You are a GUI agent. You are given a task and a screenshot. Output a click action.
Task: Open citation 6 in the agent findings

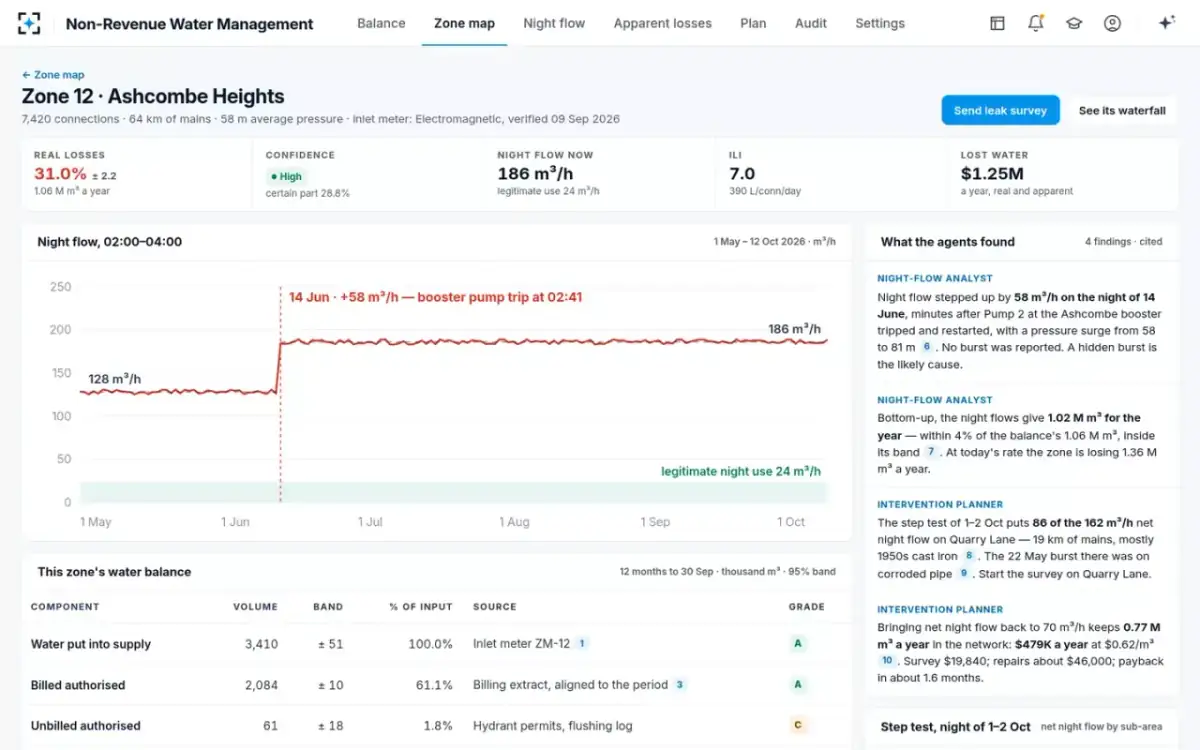[926, 347]
